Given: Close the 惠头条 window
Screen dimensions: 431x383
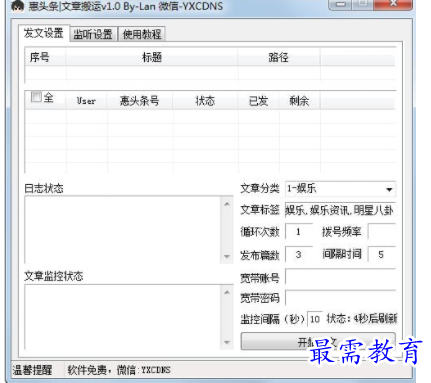Looking at the screenshot, I should tap(393, 4).
